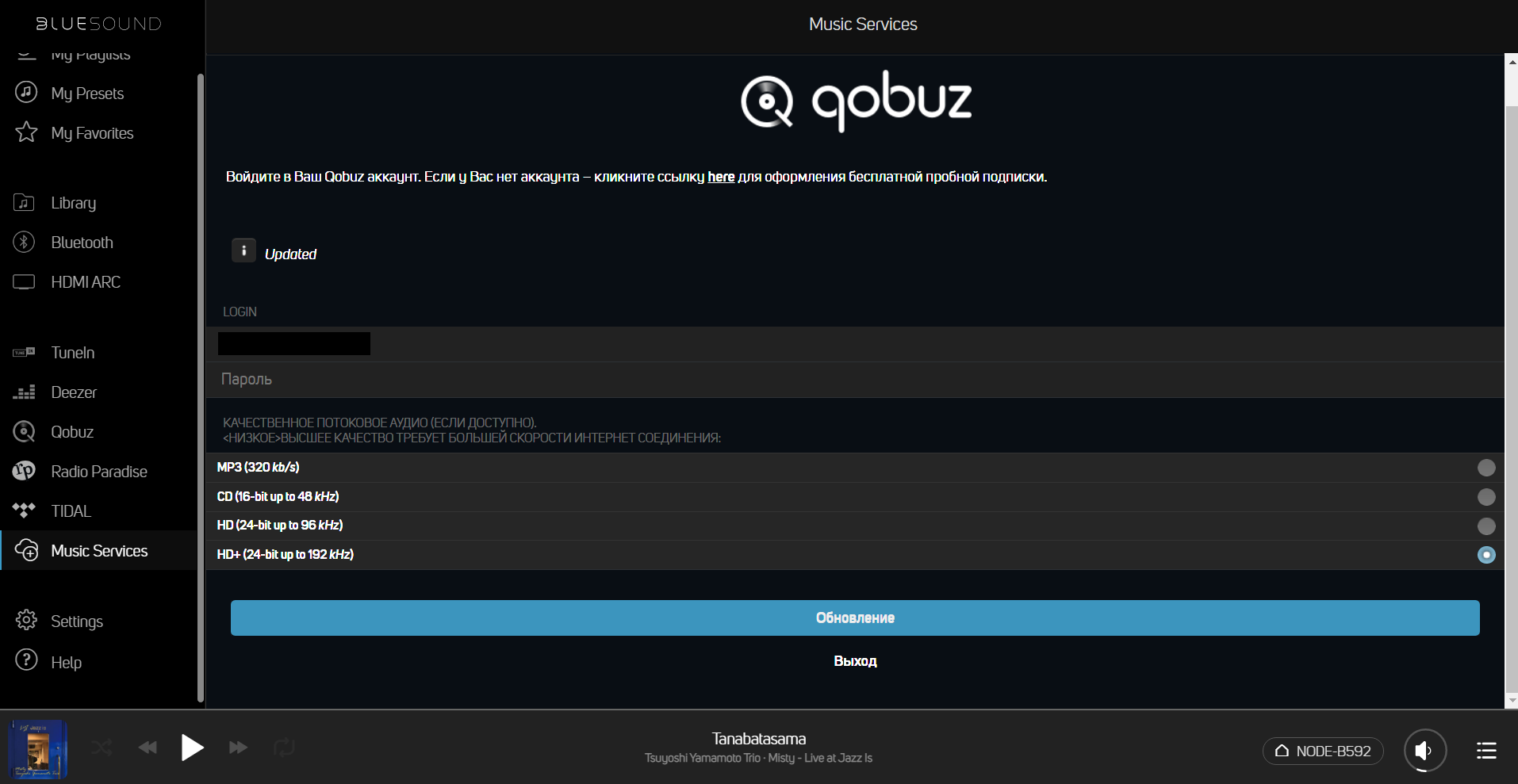Open TuneIn label in sidebar

point(72,353)
